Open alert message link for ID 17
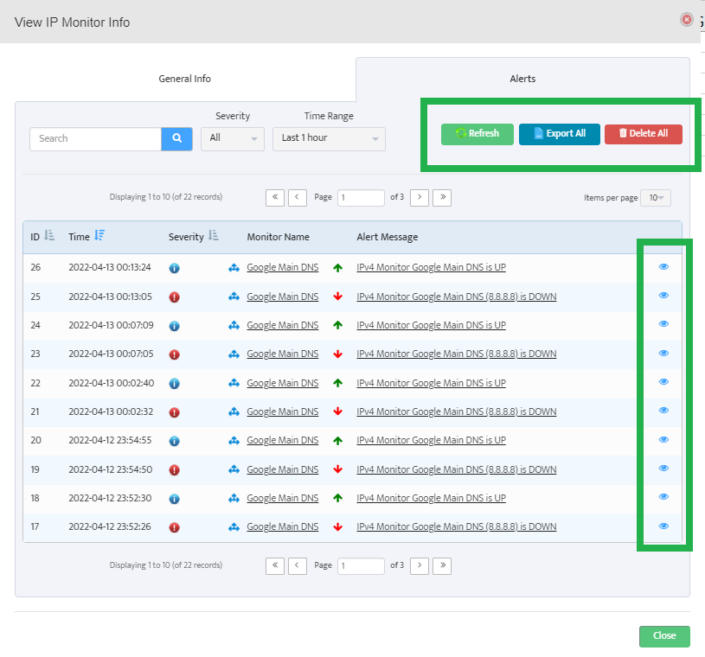 click(x=456, y=527)
